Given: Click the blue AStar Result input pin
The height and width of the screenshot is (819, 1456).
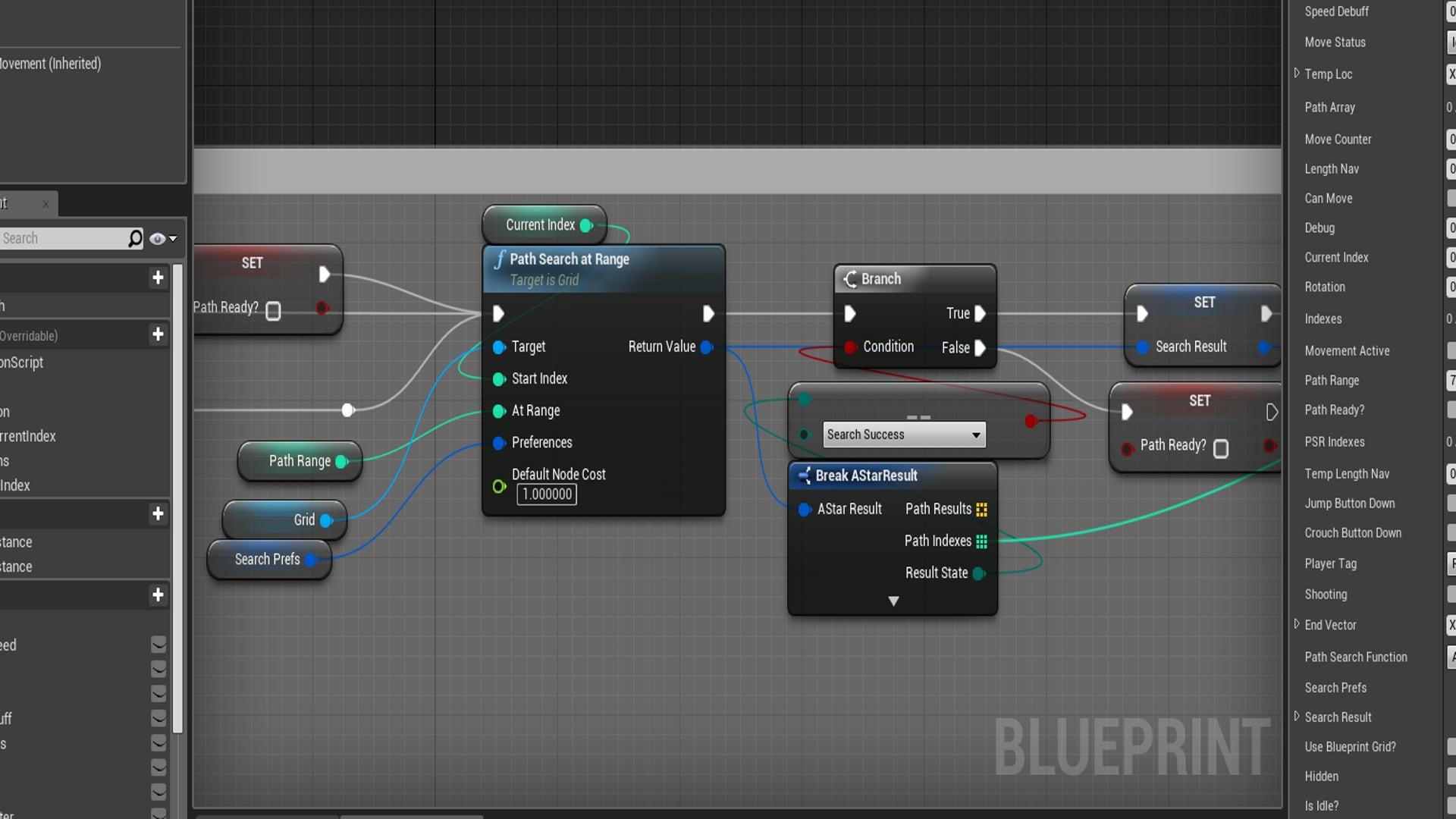Looking at the screenshot, I should (805, 509).
